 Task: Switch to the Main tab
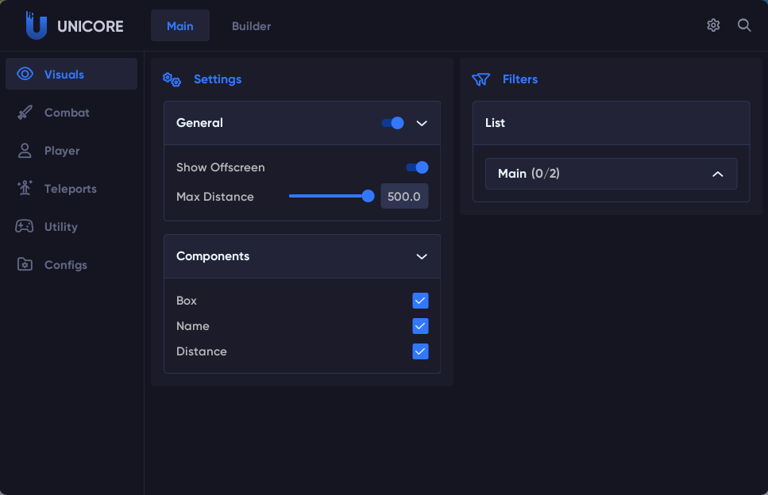click(x=180, y=25)
